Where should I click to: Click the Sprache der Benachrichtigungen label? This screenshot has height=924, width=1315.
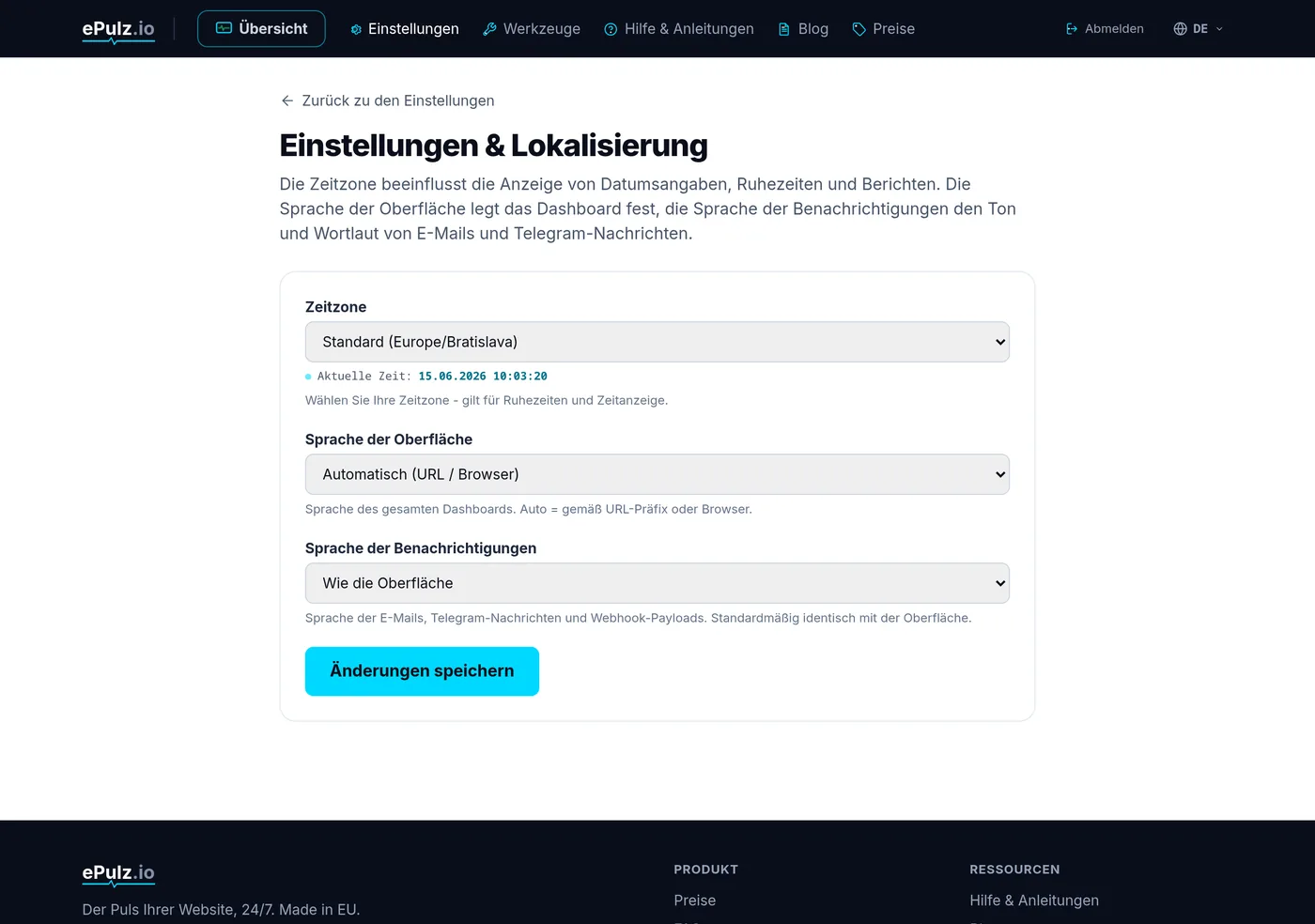(421, 548)
